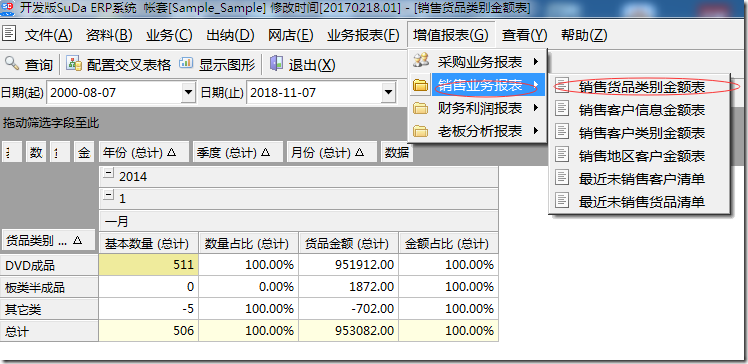This screenshot has width=748, height=364.
Task: Open the 日期(止) date dropdown arrow
Action: click(x=389, y=92)
